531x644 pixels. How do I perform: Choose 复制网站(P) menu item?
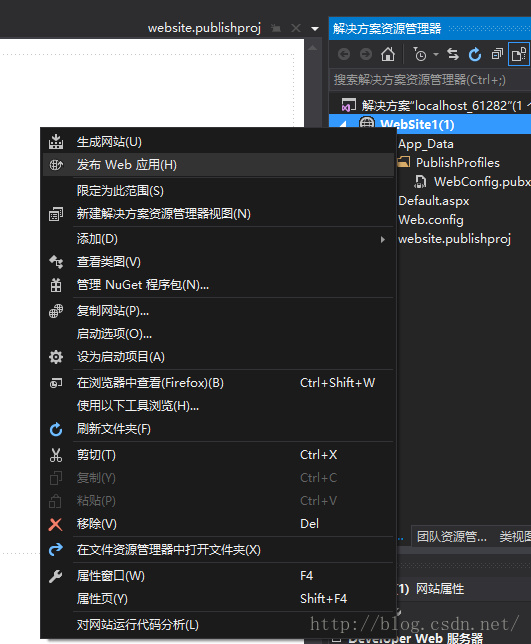click(x=218, y=311)
